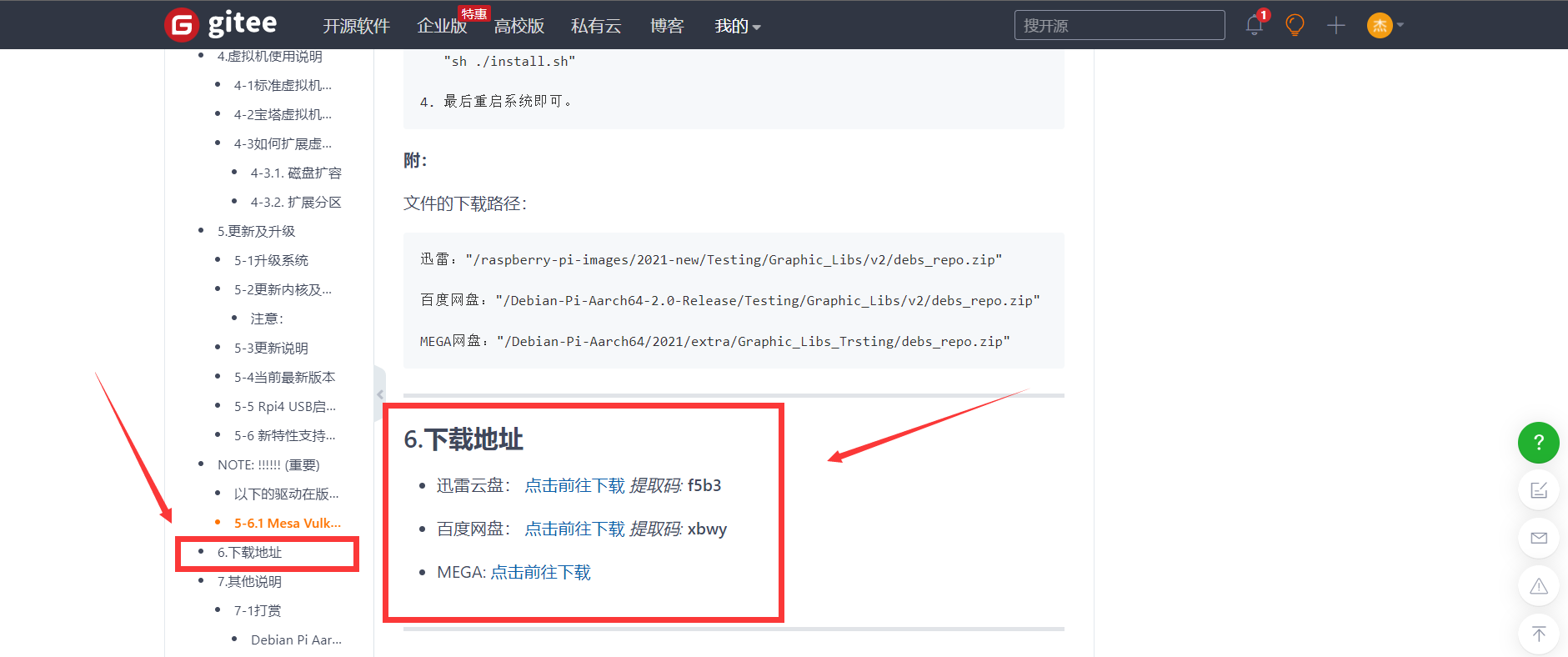The image size is (1568, 657).
Task: Go to highlighted 5-6.1 Mesa Vulk outline entry
Action: tap(288, 523)
